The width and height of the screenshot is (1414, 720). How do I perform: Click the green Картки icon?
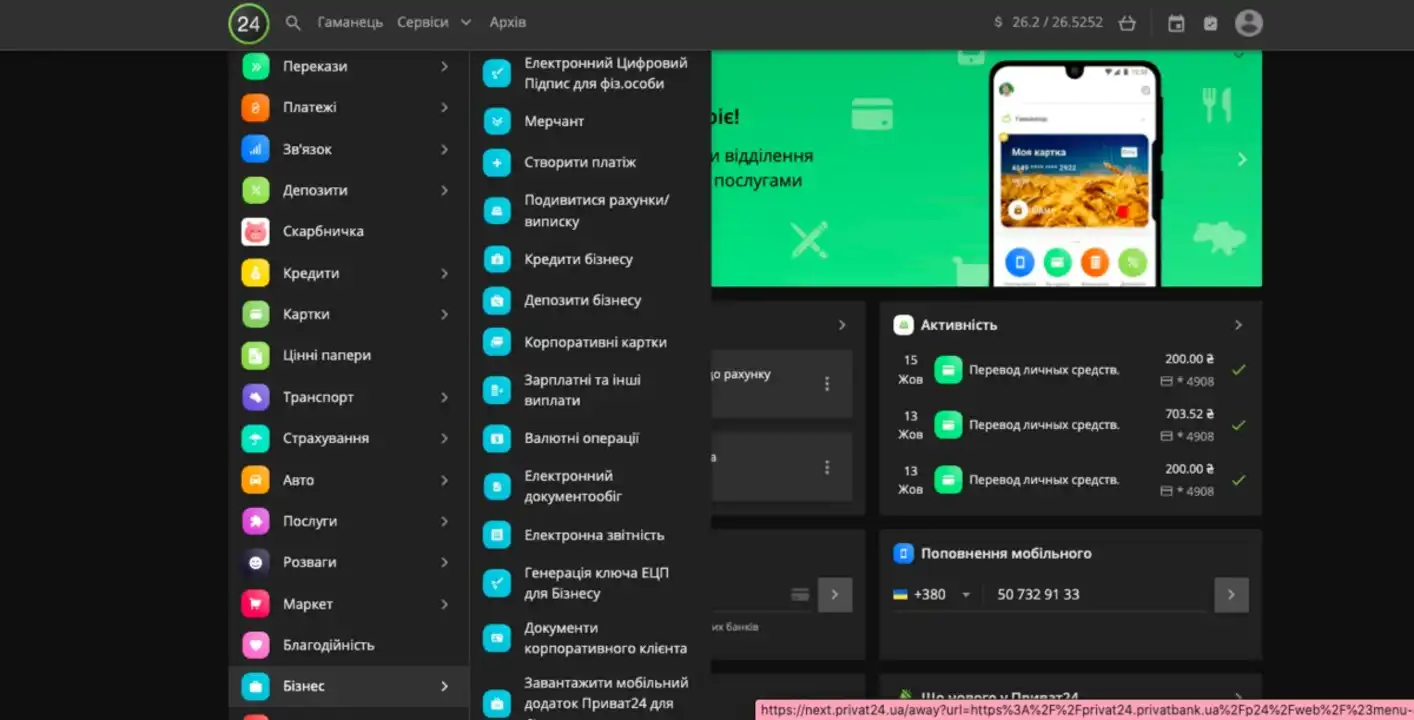(x=256, y=314)
